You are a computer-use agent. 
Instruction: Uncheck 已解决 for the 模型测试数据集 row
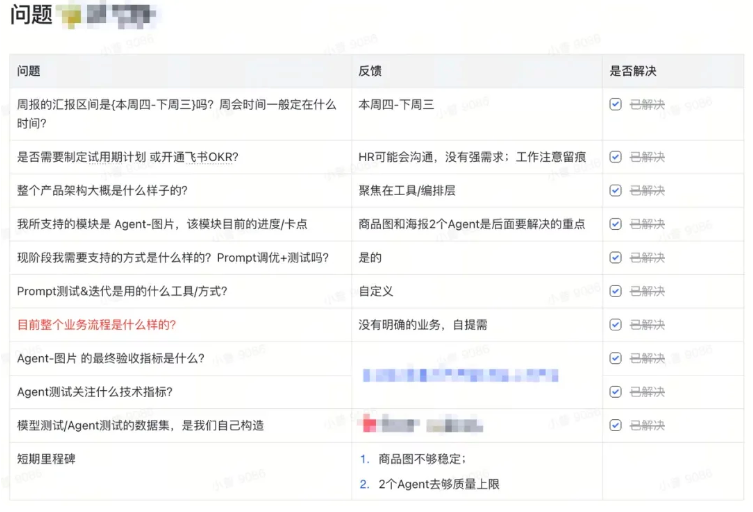(616, 425)
